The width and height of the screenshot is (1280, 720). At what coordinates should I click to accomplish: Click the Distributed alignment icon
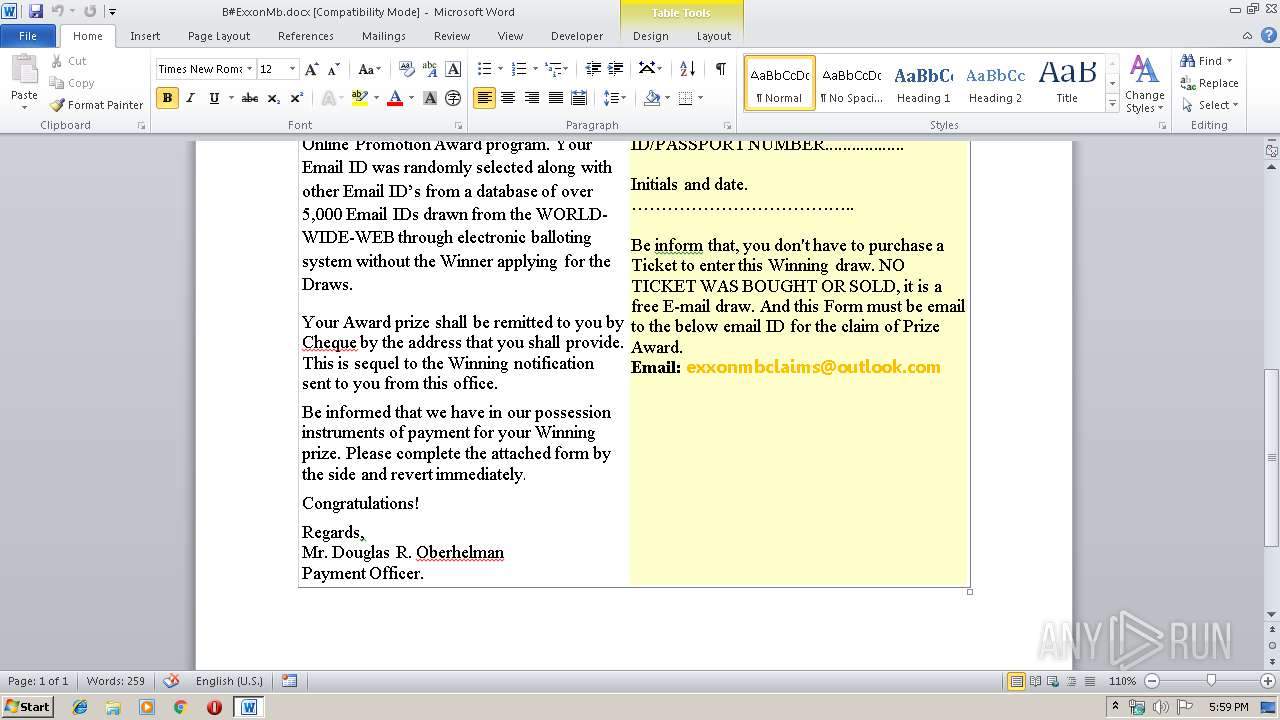580,98
